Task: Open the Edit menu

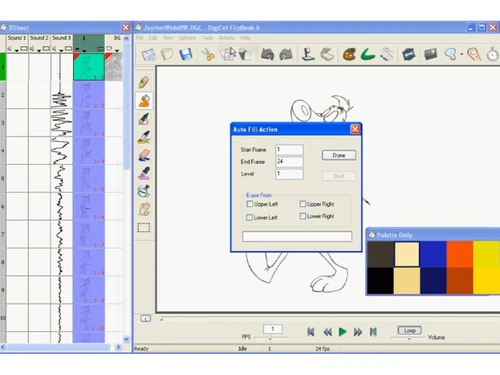Action: click(153, 38)
